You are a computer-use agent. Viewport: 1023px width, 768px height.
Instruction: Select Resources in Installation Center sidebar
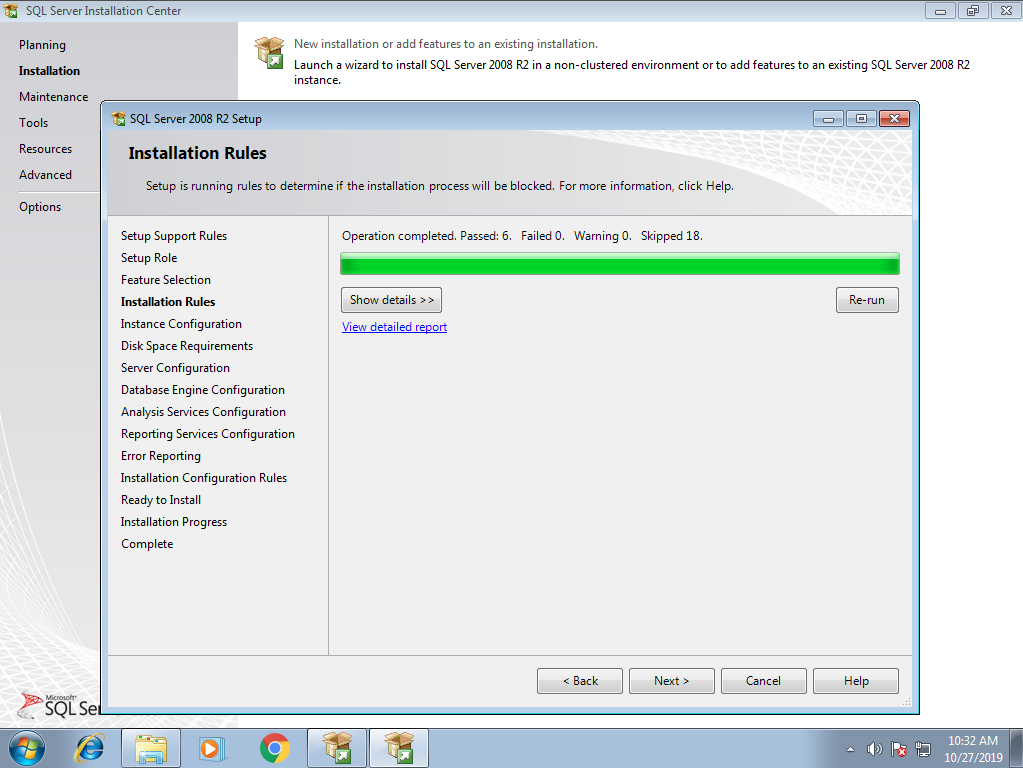[x=46, y=149]
